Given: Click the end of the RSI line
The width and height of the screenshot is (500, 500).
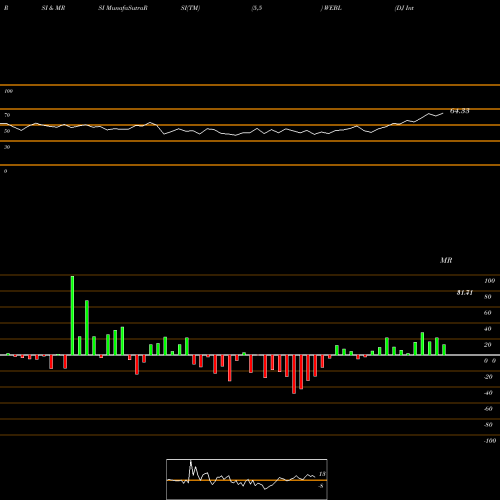Looking at the screenshot, I should pyautogui.click(x=443, y=114).
